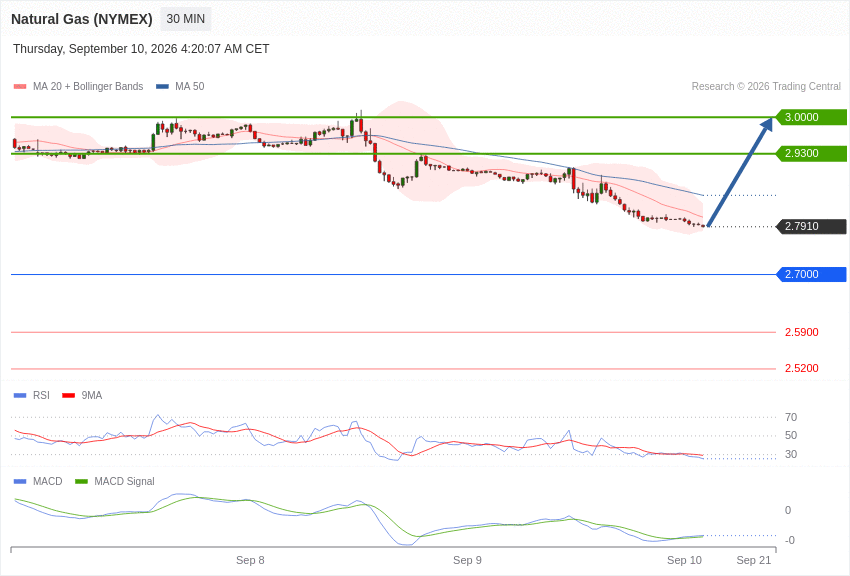The image size is (850, 576).
Task: Click the 2.5900 red support level label
Action: coord(802,332)
